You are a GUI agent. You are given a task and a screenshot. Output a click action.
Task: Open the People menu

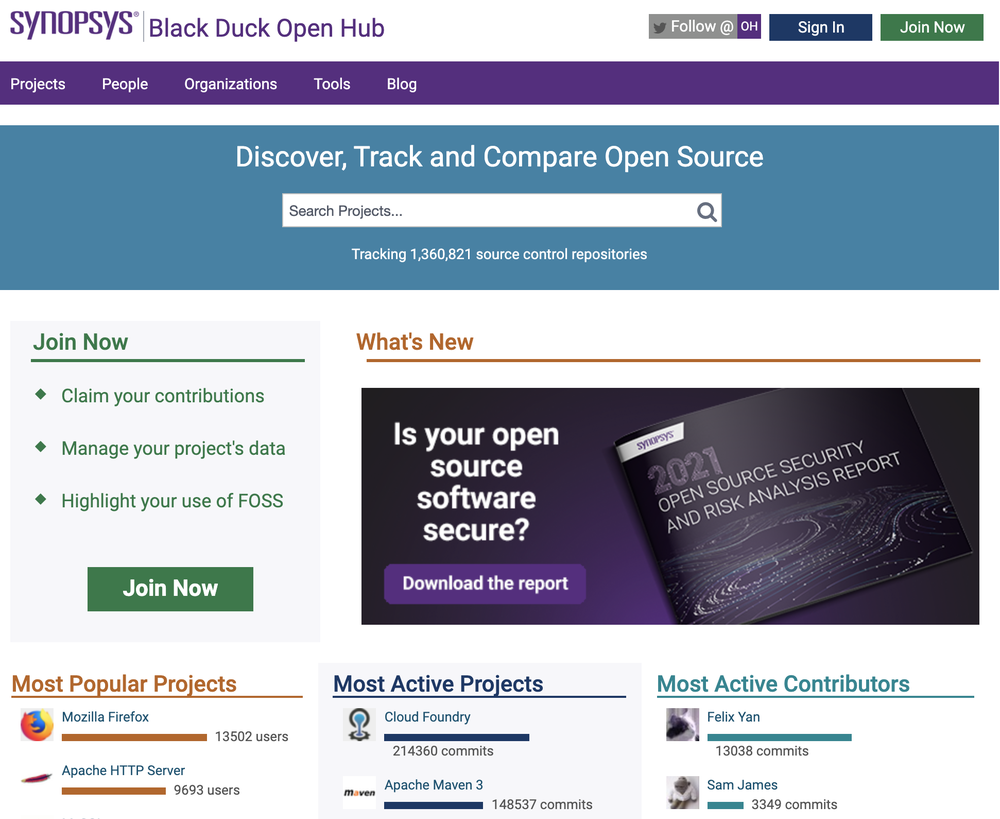pyautogui.click(x=125, y=84)
